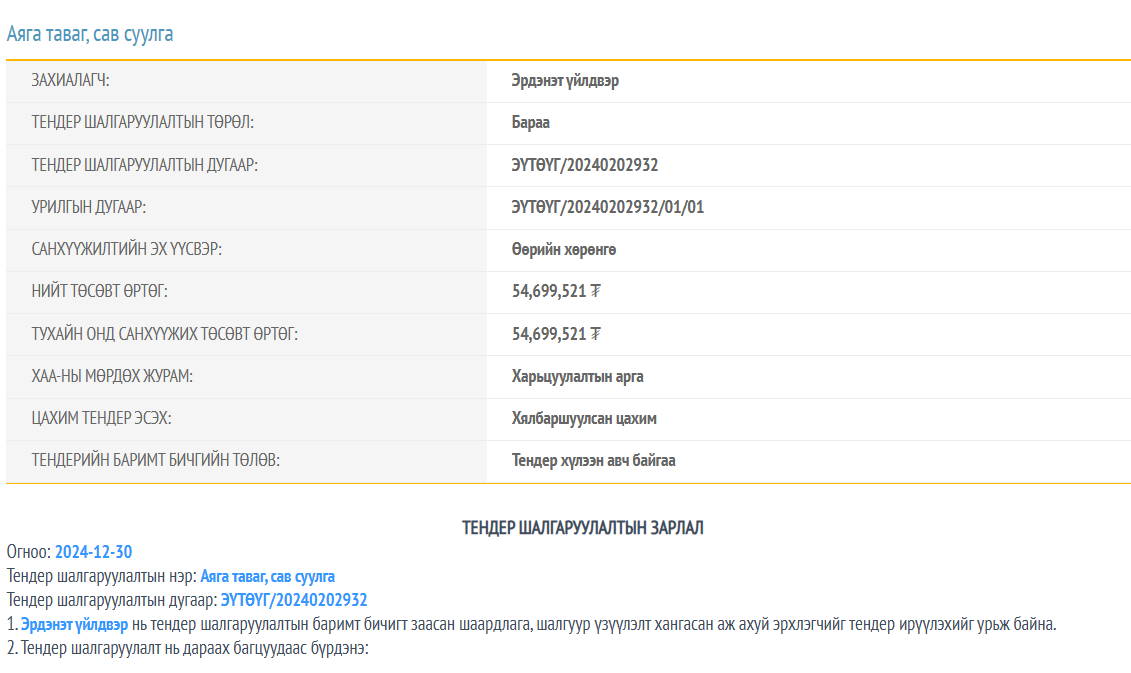Viewport: 1131px width, 673px height.
Task: Select the "Бараа" tender type value
Action: pyautogui.click(x=531, y=123)
